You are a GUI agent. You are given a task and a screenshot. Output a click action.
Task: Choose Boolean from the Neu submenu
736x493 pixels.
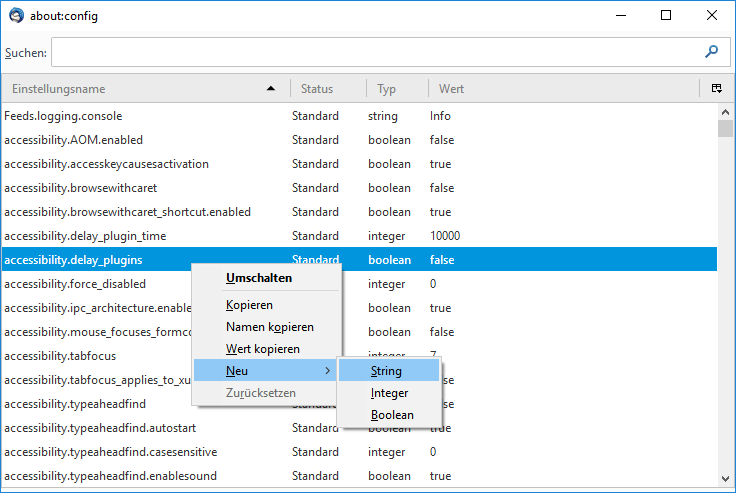392,415
